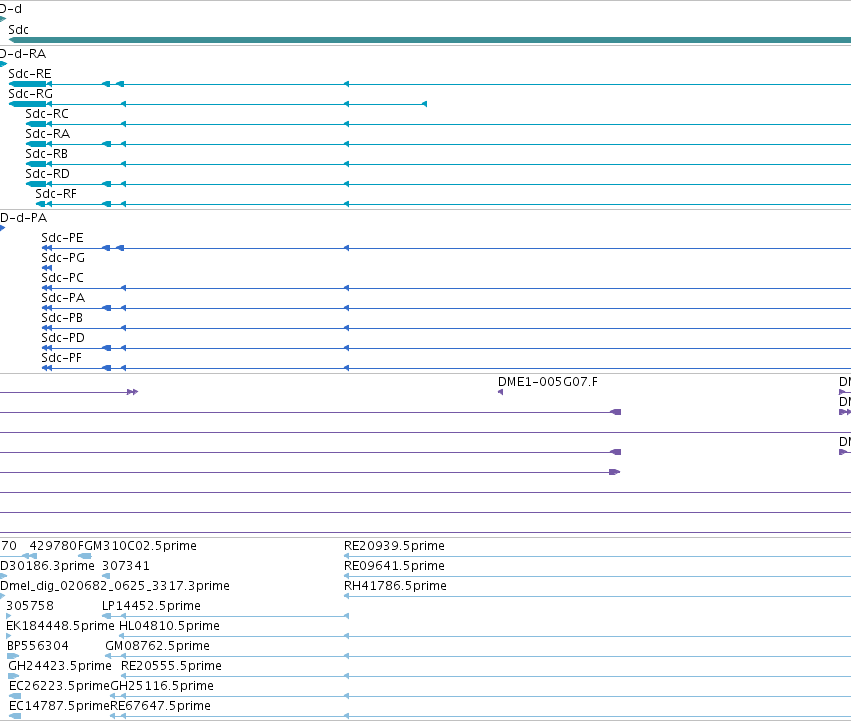Click the D-d-PA protein label
The width and height of the screenshot is (851, 721).
[23, 218]
